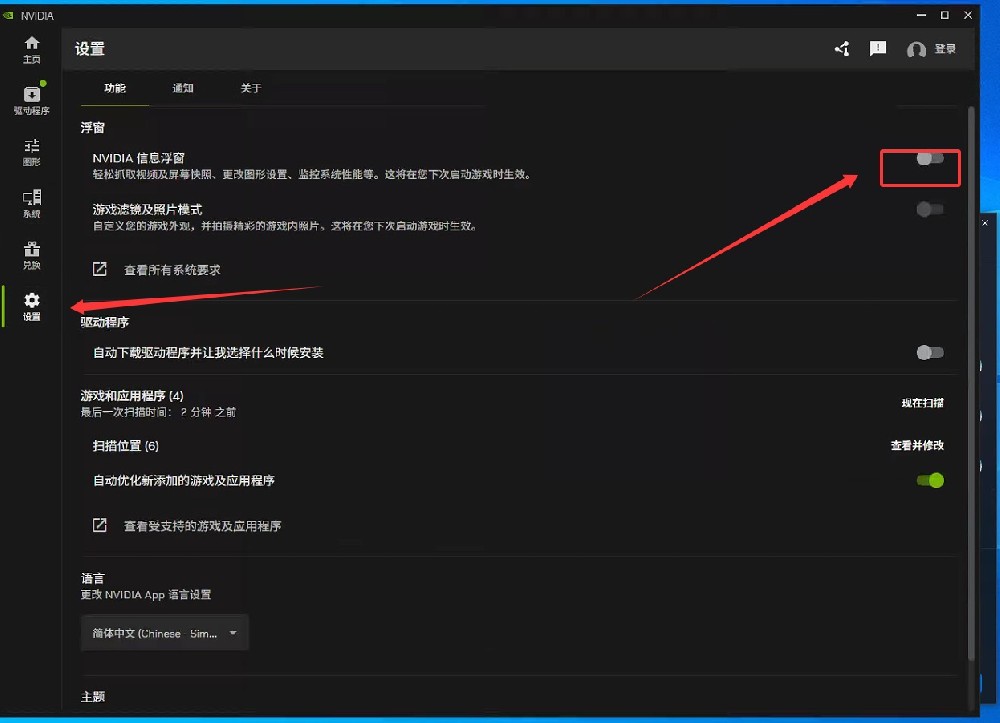Close the NVIDIA app window
1000x723 pixels.
[x=967, y=15]
